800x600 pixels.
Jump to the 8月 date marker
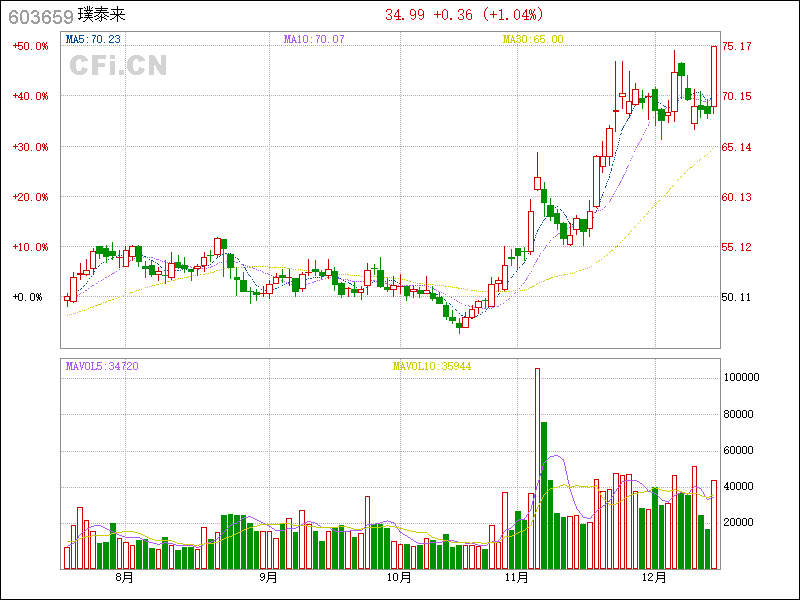point(124,578)
